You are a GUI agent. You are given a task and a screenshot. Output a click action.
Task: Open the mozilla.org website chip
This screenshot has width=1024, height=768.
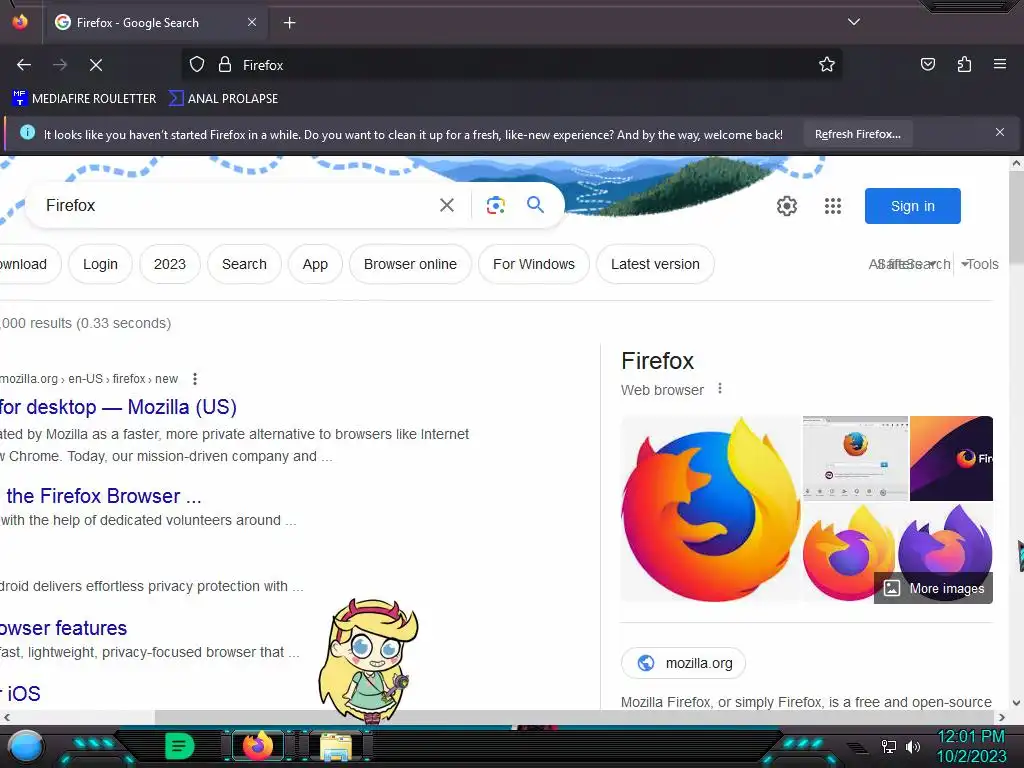(x=683, y=663)
